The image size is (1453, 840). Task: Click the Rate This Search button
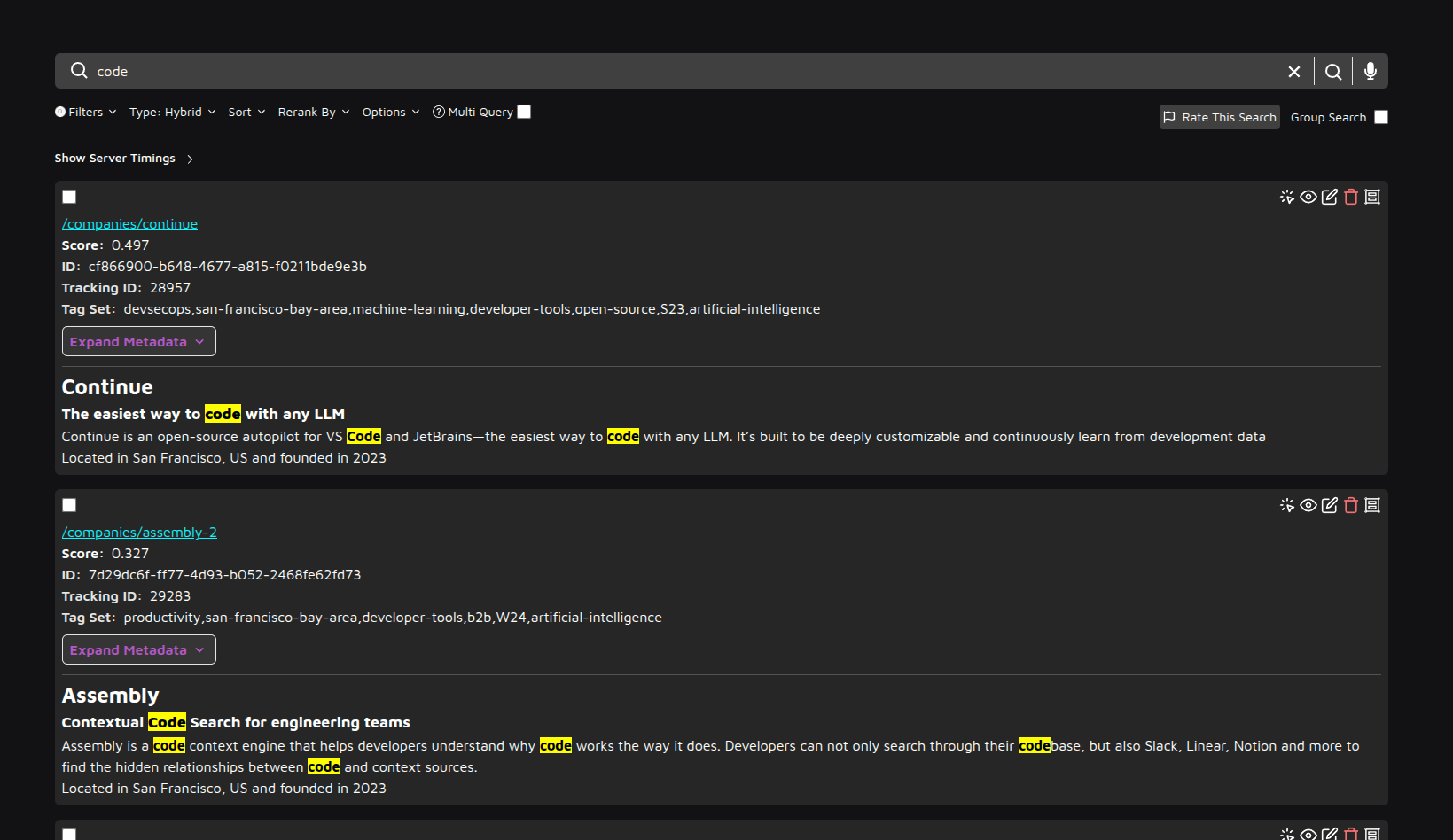(1219, 117)
